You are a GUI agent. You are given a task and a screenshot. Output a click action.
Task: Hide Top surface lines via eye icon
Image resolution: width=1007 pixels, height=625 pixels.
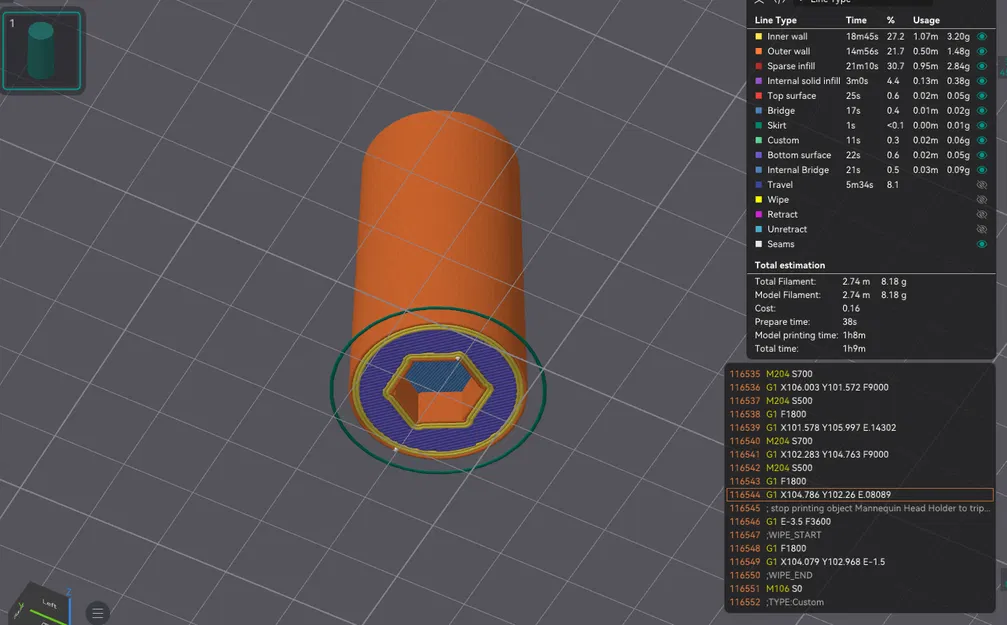click(x=981, y=96)
